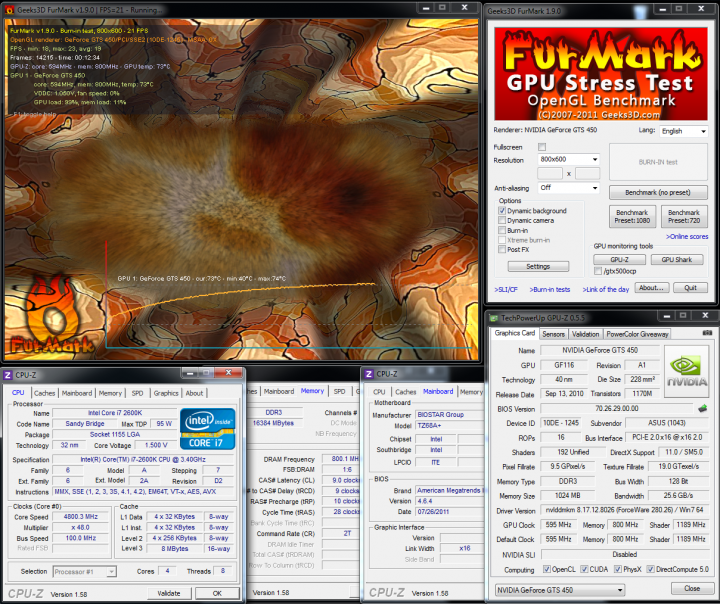Image resolution: width=720 pixels, height=604 pixels.
Task: Click the GPU-Z title bar icon
Action: pos(494,318)
